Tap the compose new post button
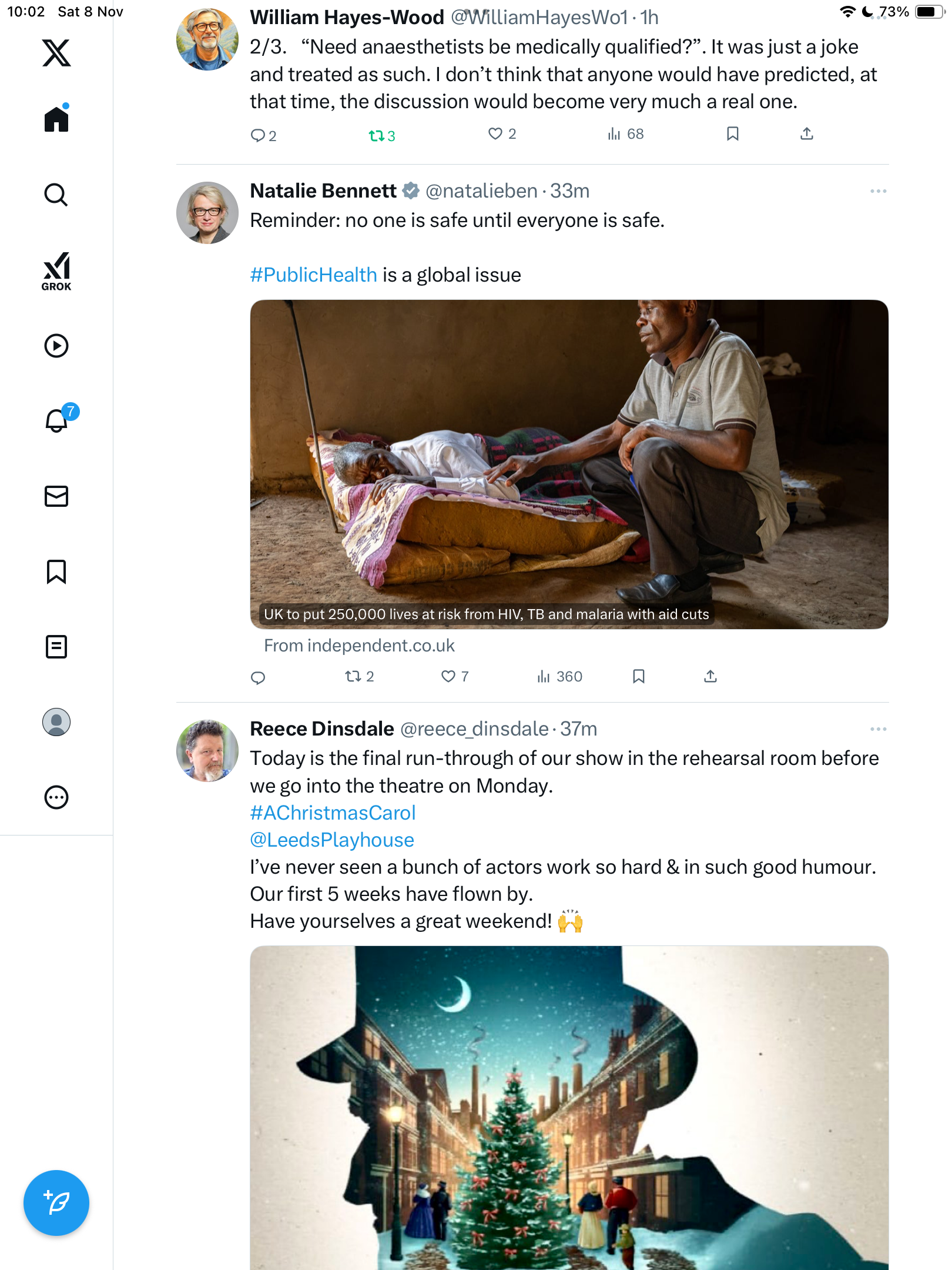The image size is (952, 1270). [56, 1203]
